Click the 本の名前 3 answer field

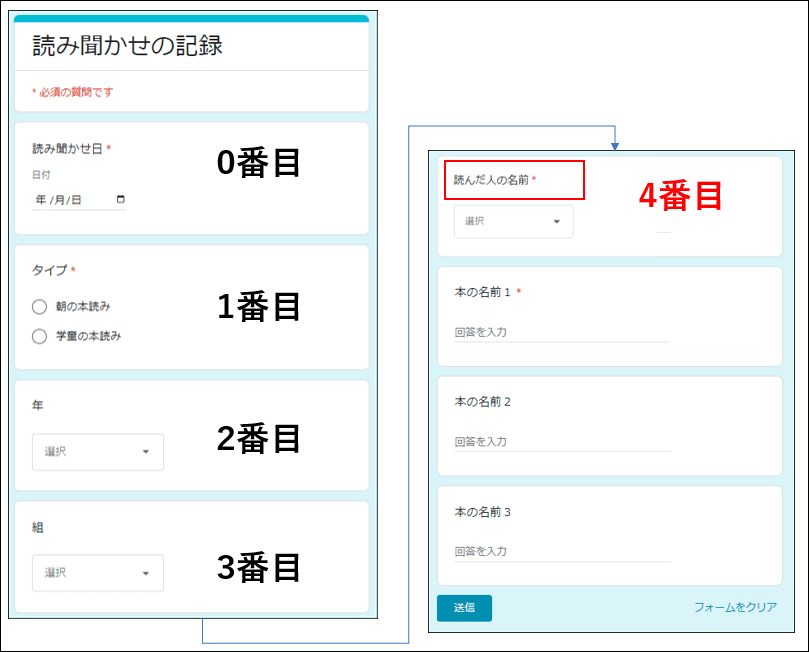pyautogui.click(x=562, y=552)
